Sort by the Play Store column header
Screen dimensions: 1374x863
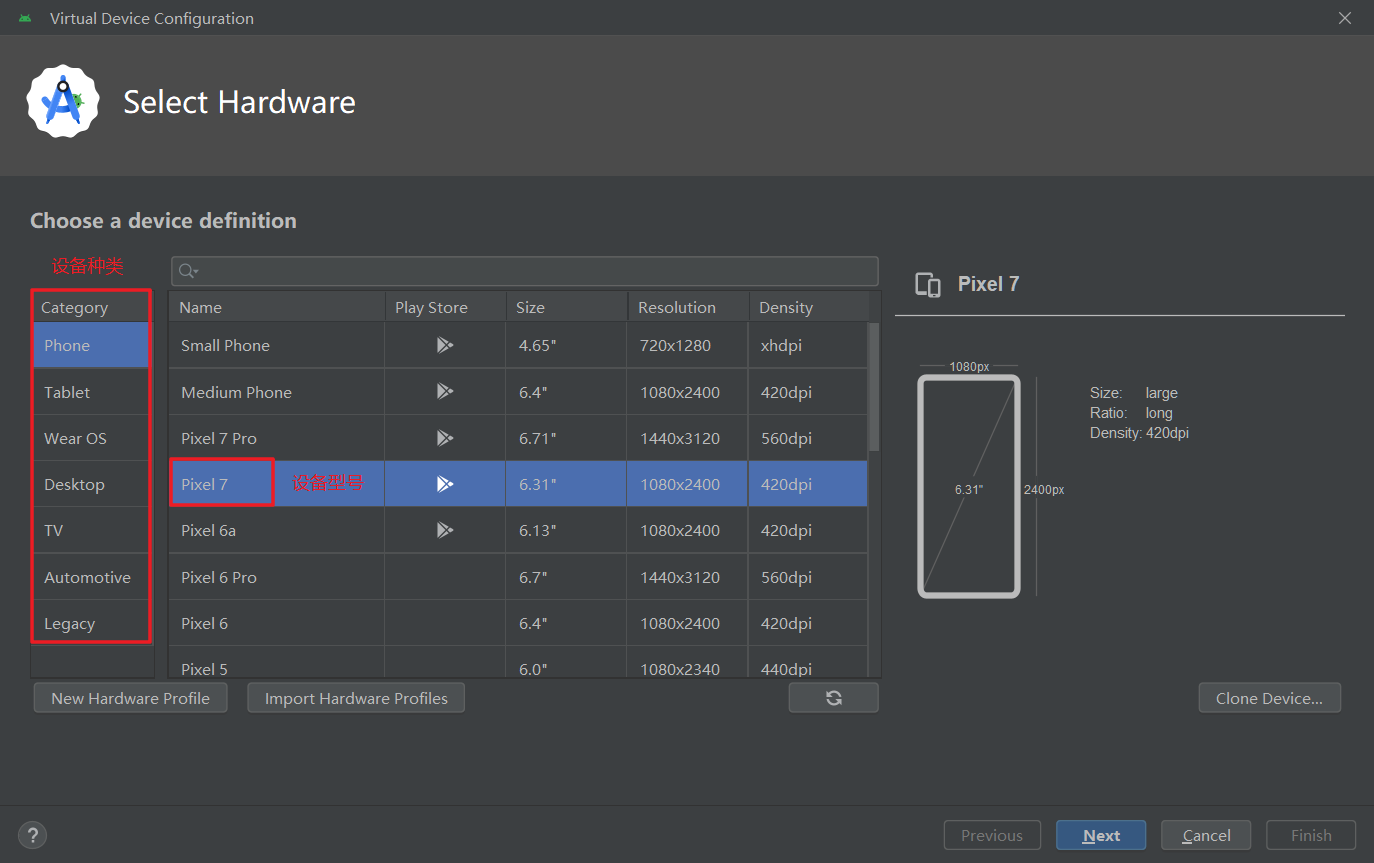tap(445, 307)
